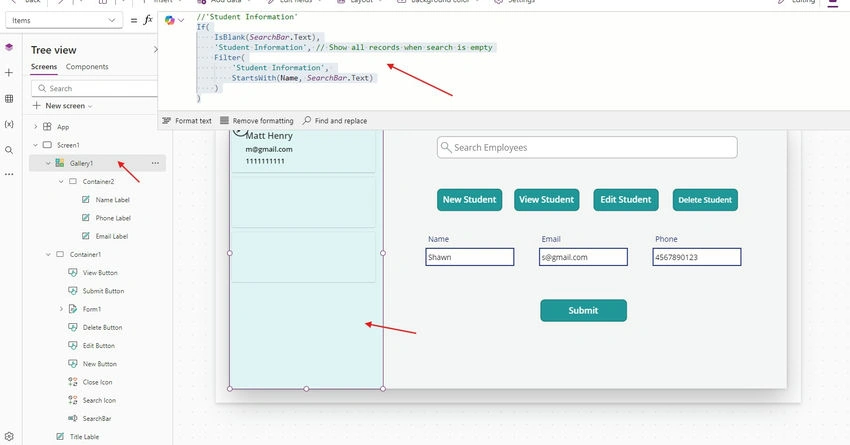
Task: Open the more options ellipsis in left rail
Action: click(9, 175)
